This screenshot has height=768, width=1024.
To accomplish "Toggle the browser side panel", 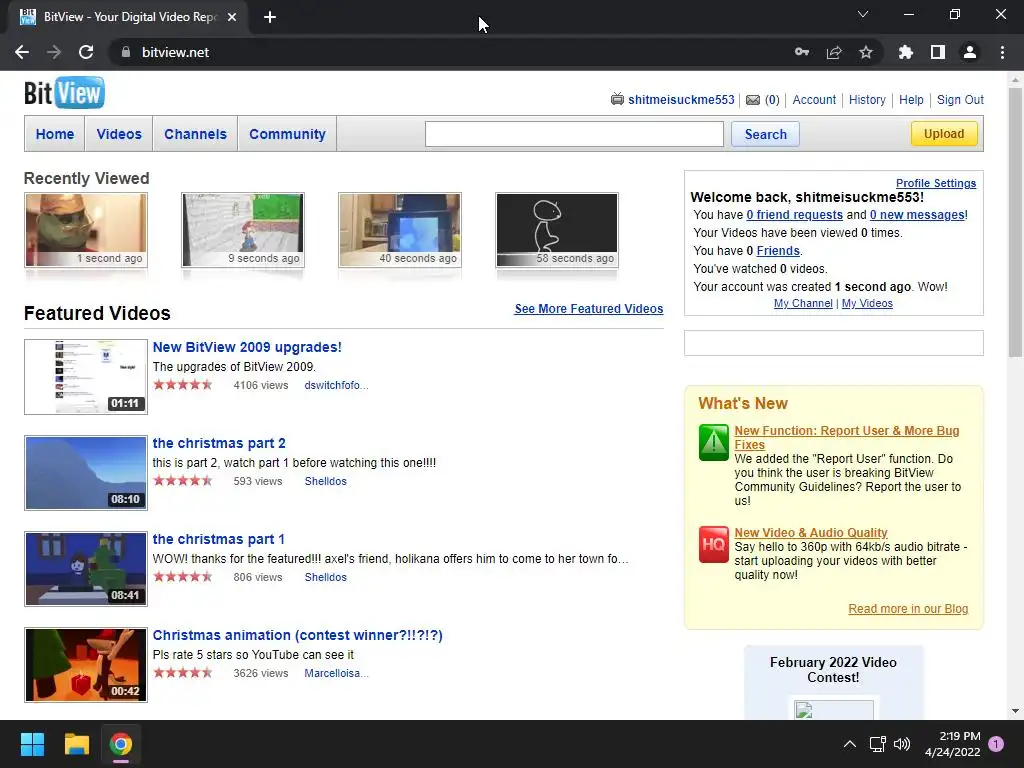I will click(x=938, y=52).
